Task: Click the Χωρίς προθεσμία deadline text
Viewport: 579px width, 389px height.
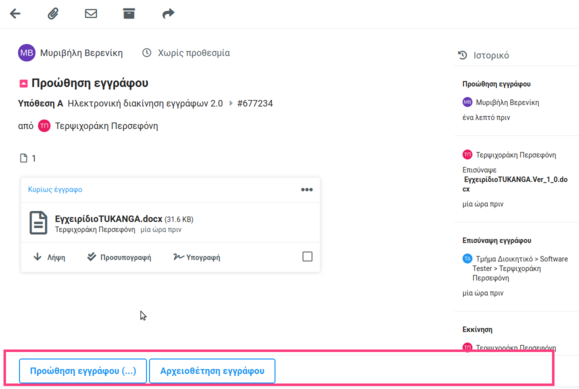Action: coord(194,53)
